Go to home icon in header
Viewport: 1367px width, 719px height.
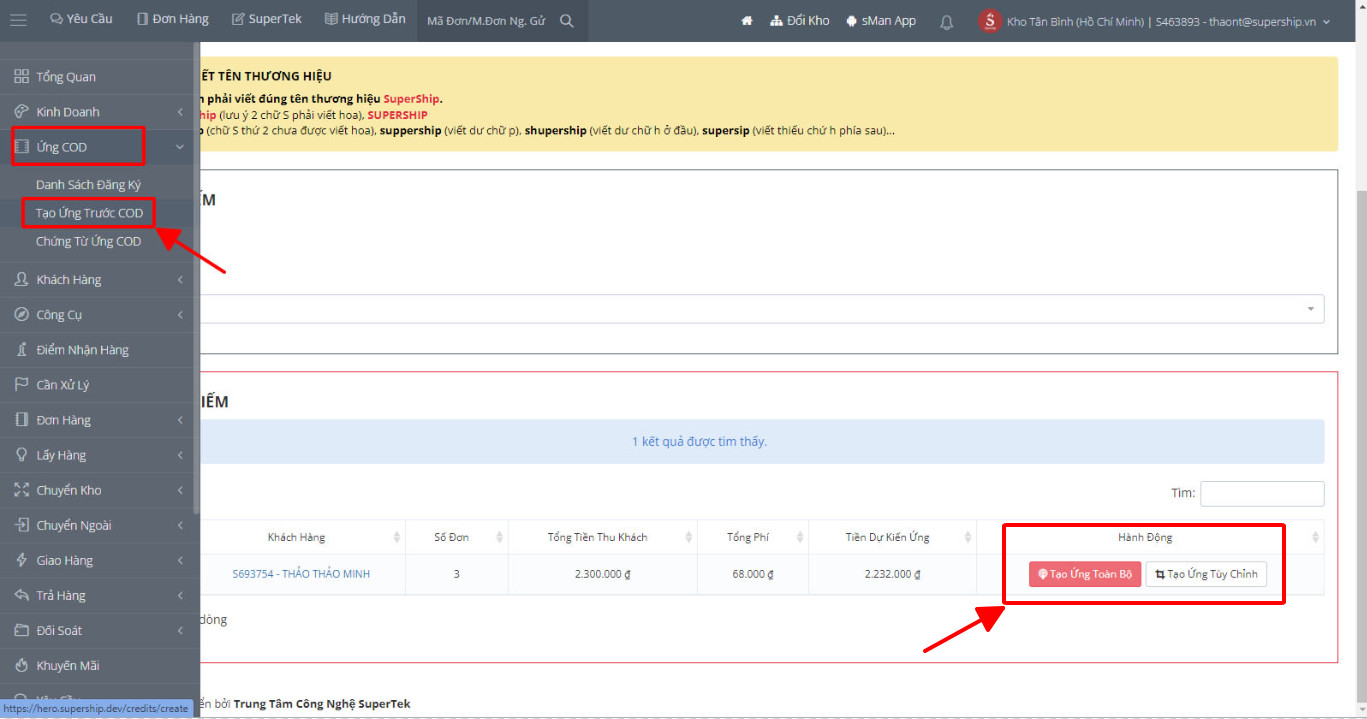click(746, 21)
